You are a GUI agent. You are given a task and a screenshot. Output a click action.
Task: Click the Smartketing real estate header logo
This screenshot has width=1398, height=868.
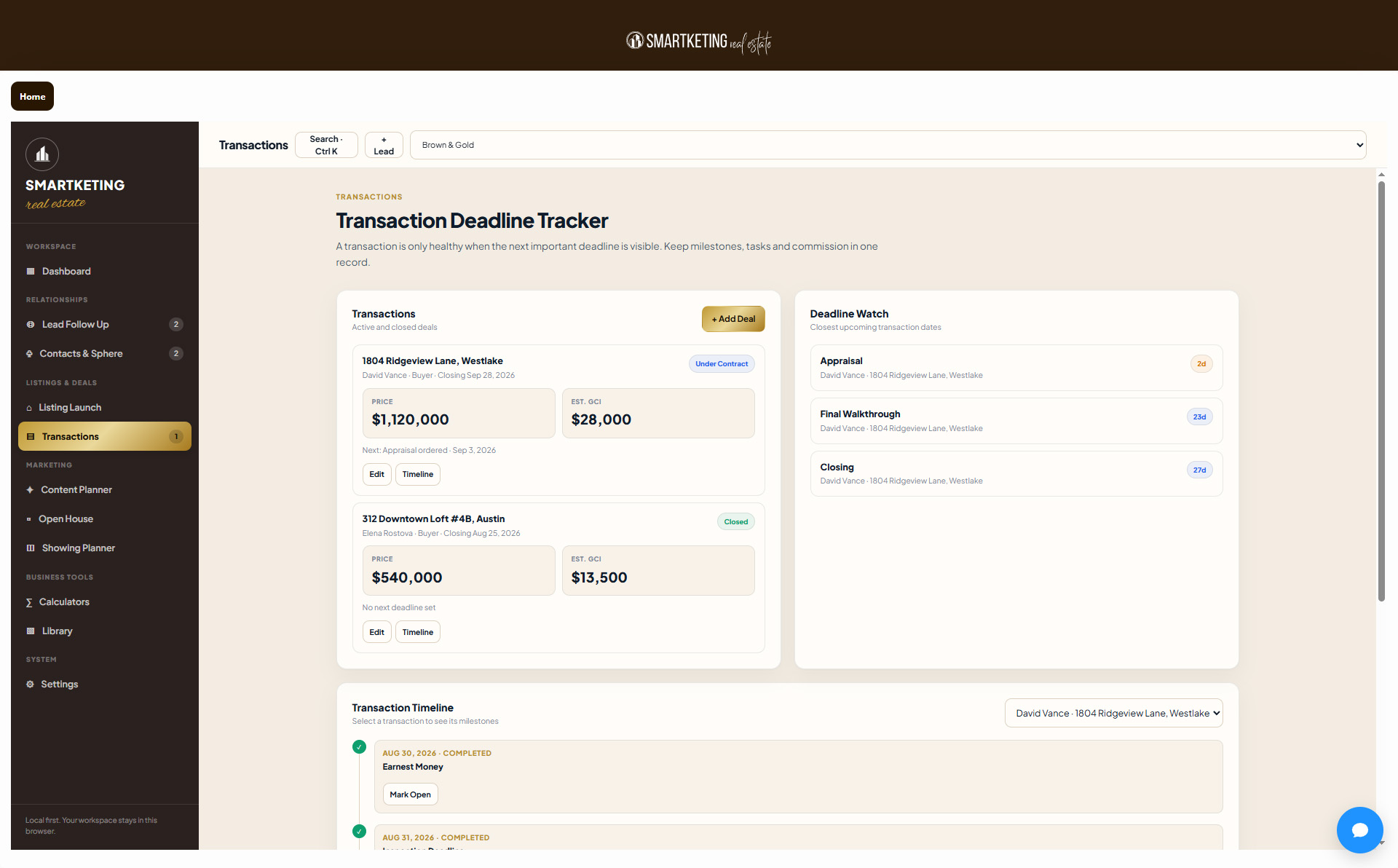tap(699, 42)
